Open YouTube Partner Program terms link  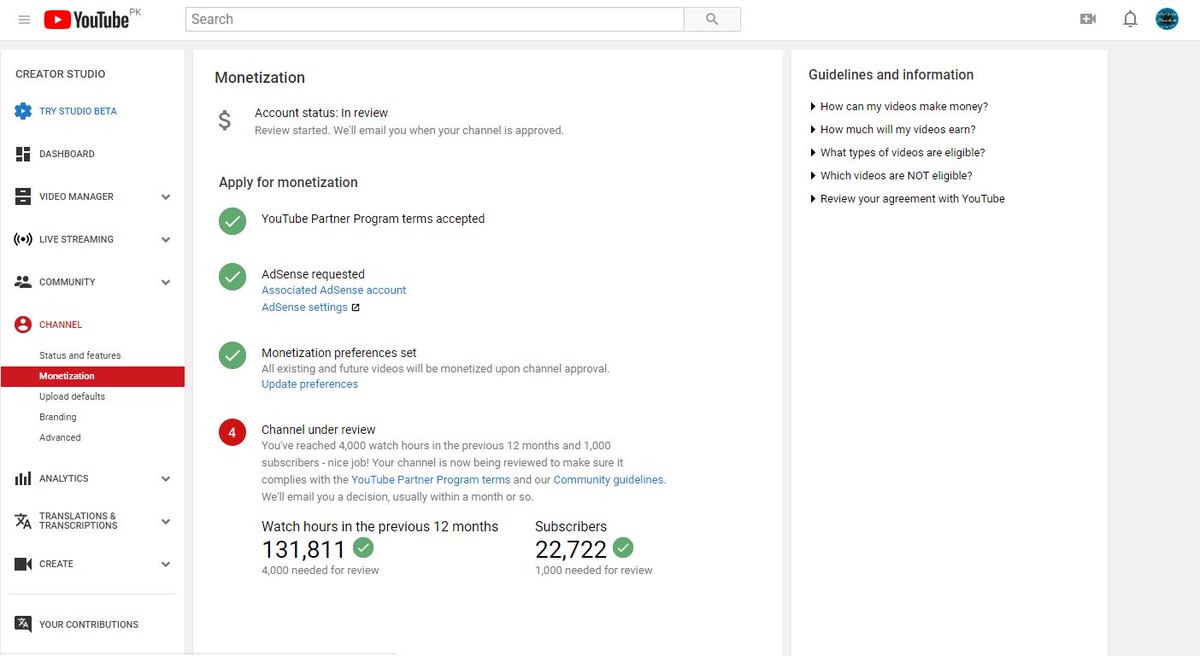click(431, 480)
